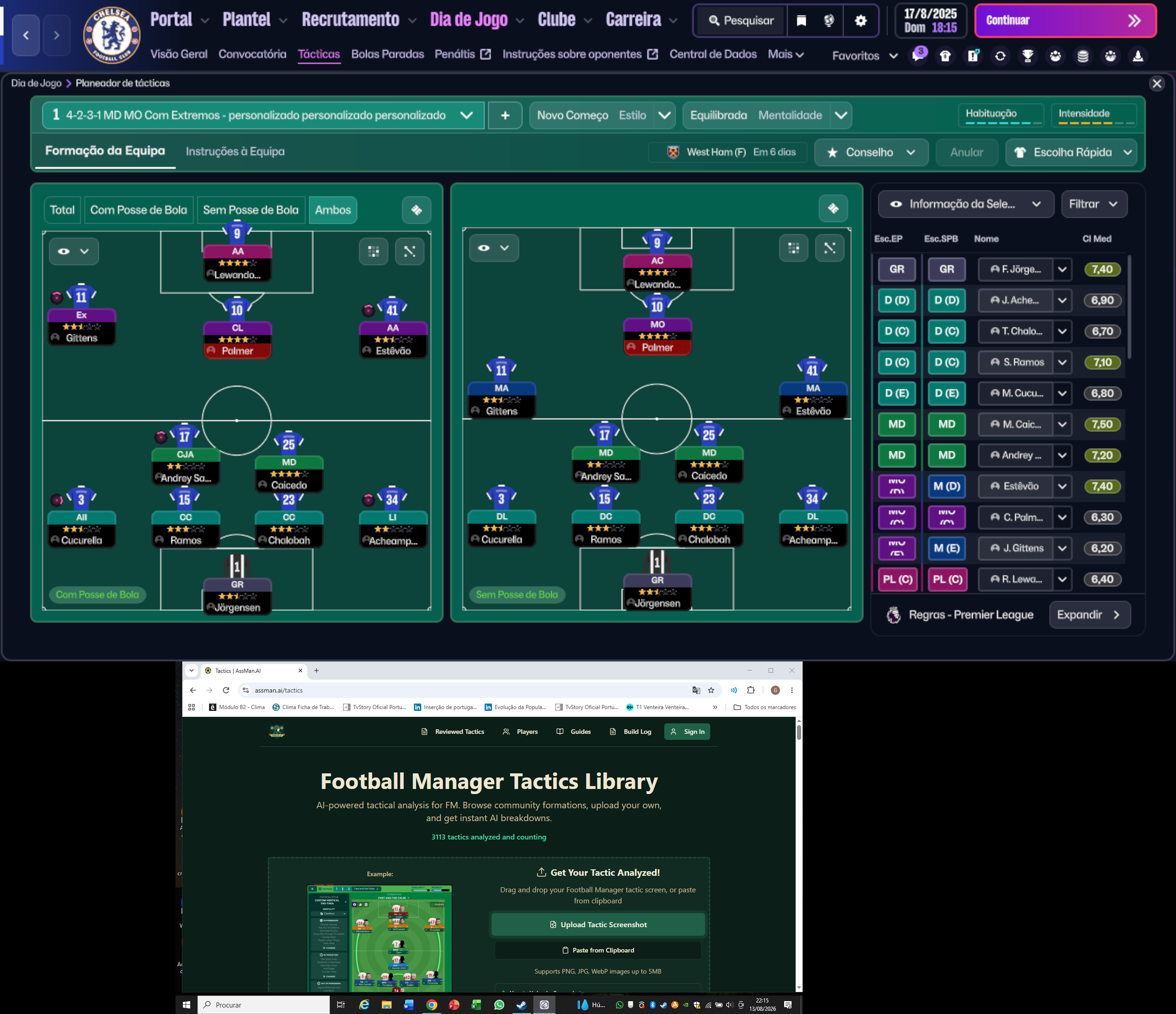Click the Chelsea club crest
1176x1014 pixels.
[111, 35]
